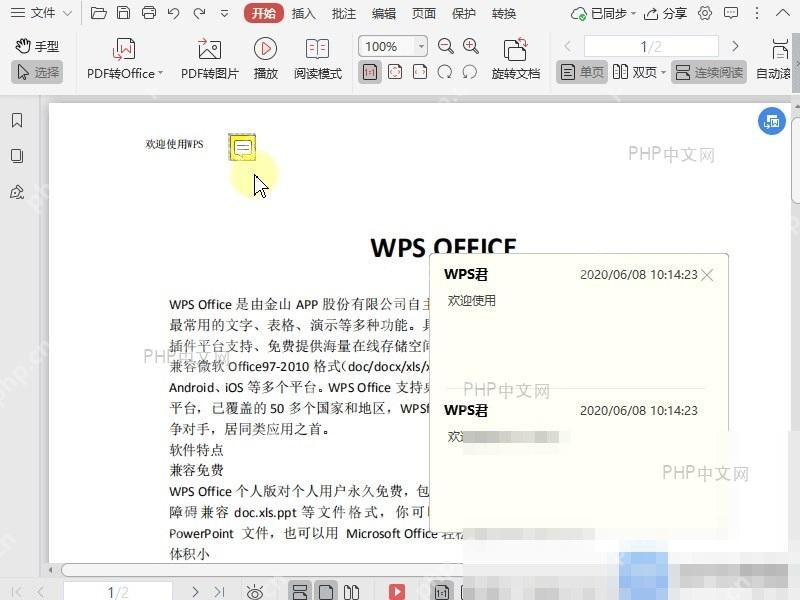800x600 pixels.
Task: Redo the last action
Action: pyautogui.click(x=199, y=13)
